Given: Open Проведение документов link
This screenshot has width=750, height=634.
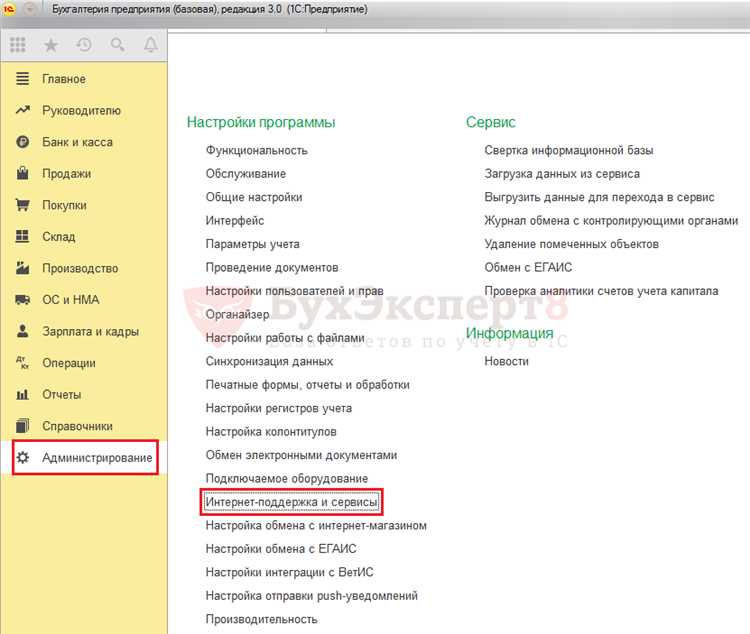Looking at the screenshot, I should click(x=272, y=267).
